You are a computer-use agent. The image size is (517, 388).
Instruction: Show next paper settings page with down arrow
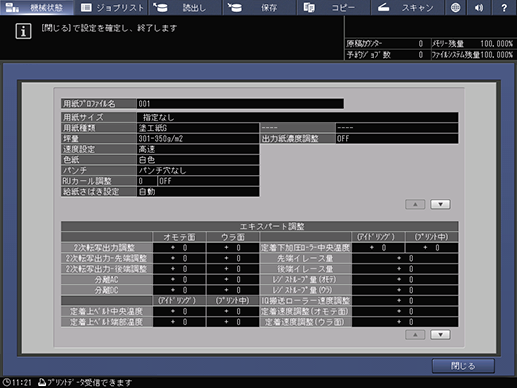click(x=440, y=204)
